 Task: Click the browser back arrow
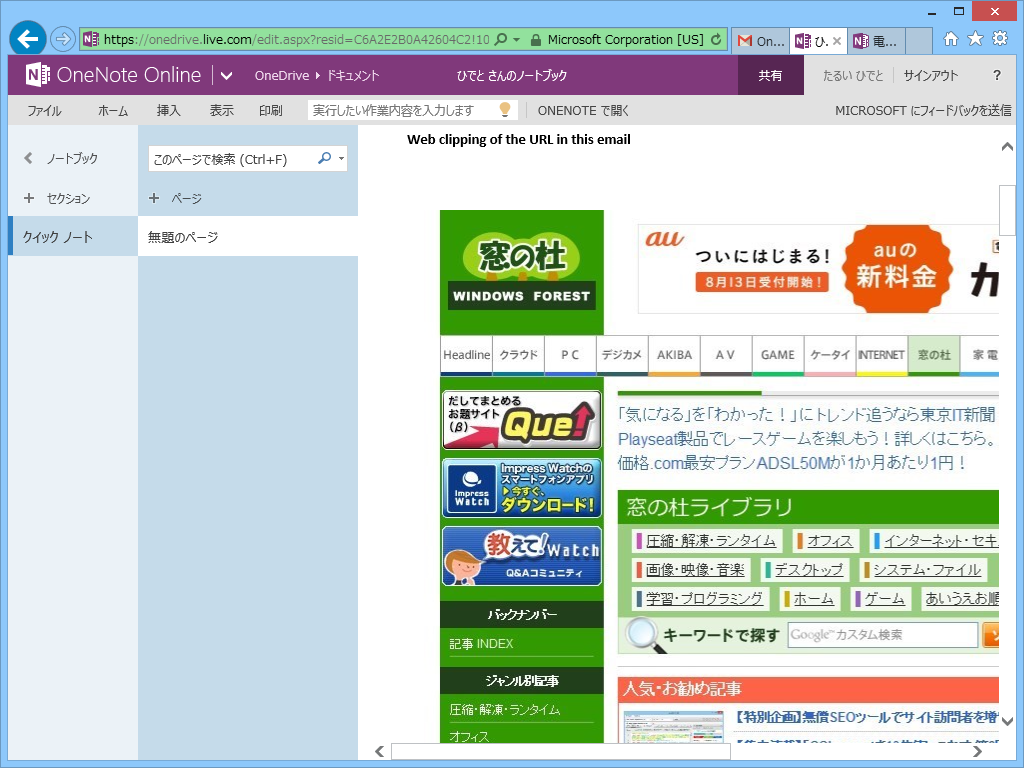pos(27,39)
